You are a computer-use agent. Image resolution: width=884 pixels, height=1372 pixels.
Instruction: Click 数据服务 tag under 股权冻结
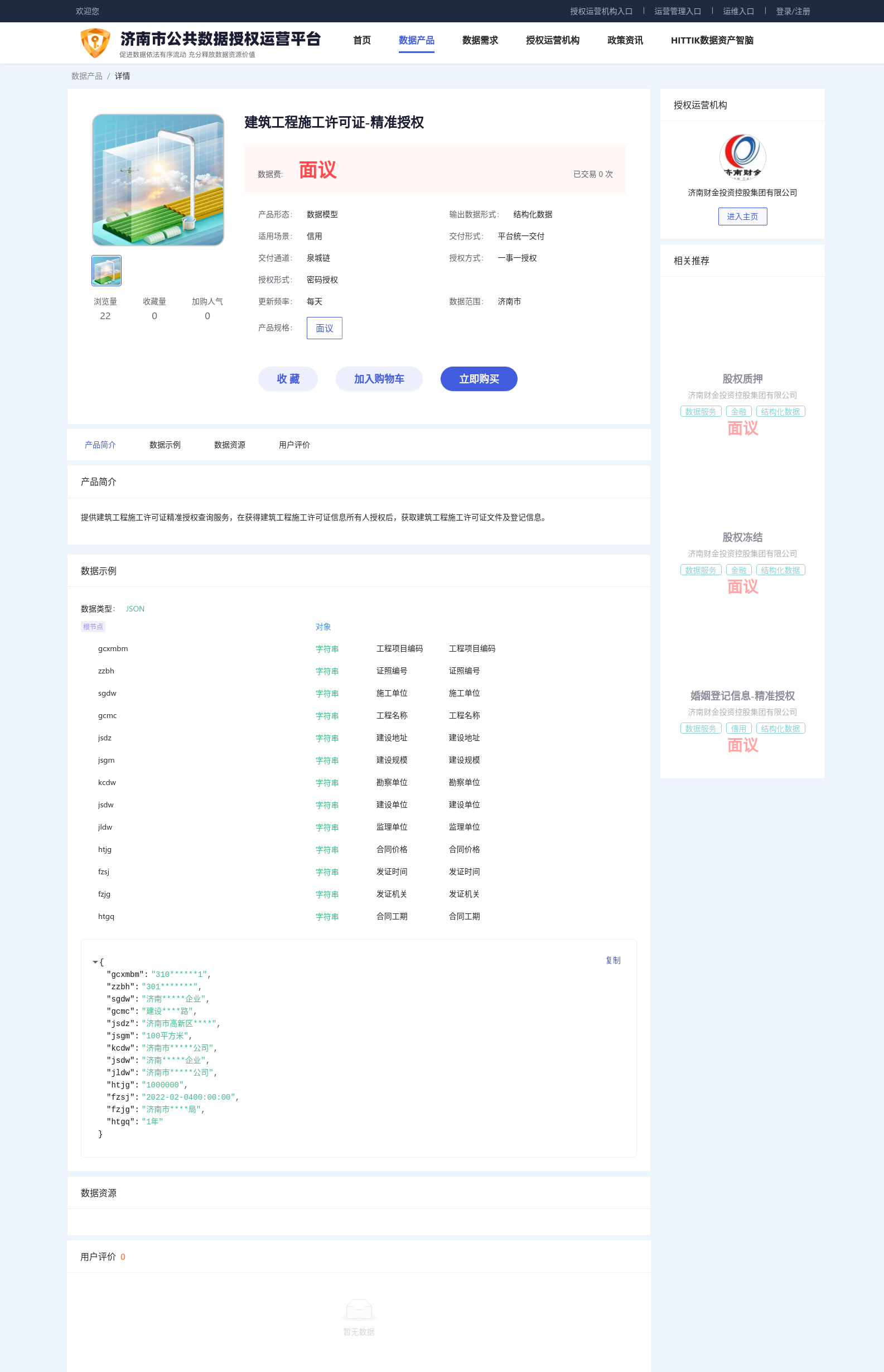[701, 570]
